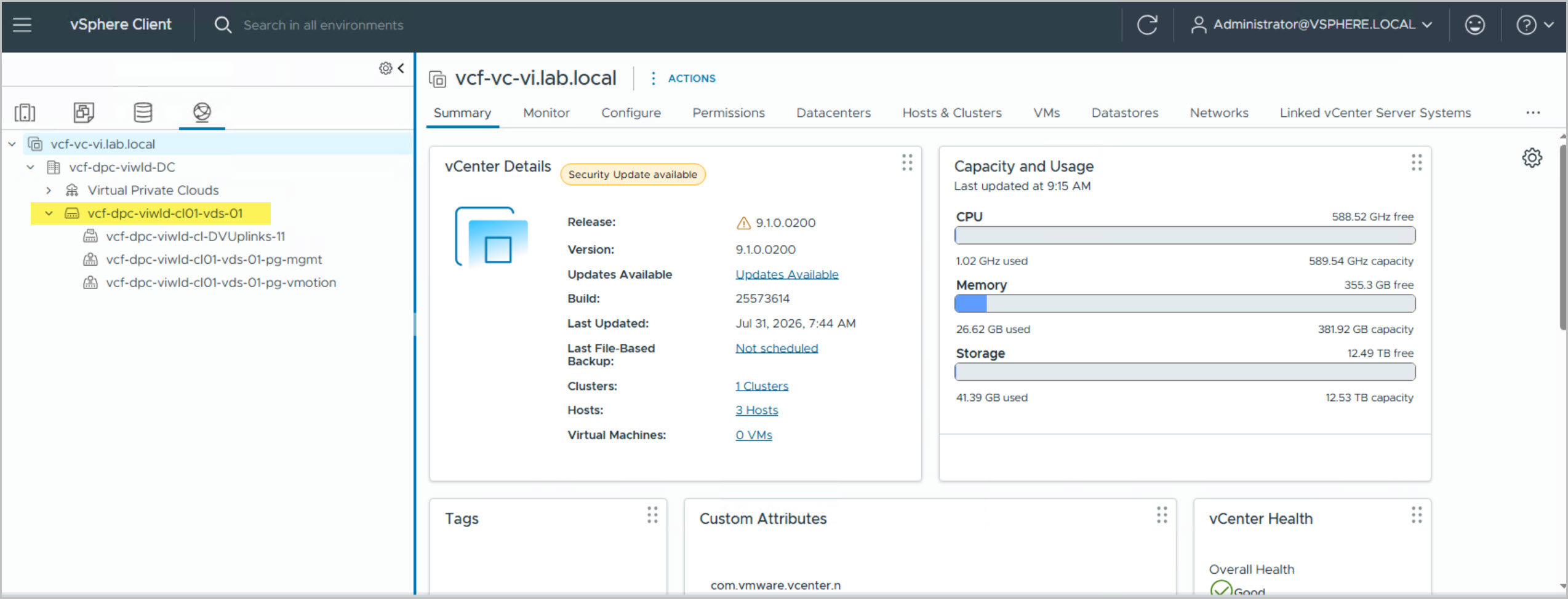Click the Updates Available link
1568x599 pixels.
[787, 274]
